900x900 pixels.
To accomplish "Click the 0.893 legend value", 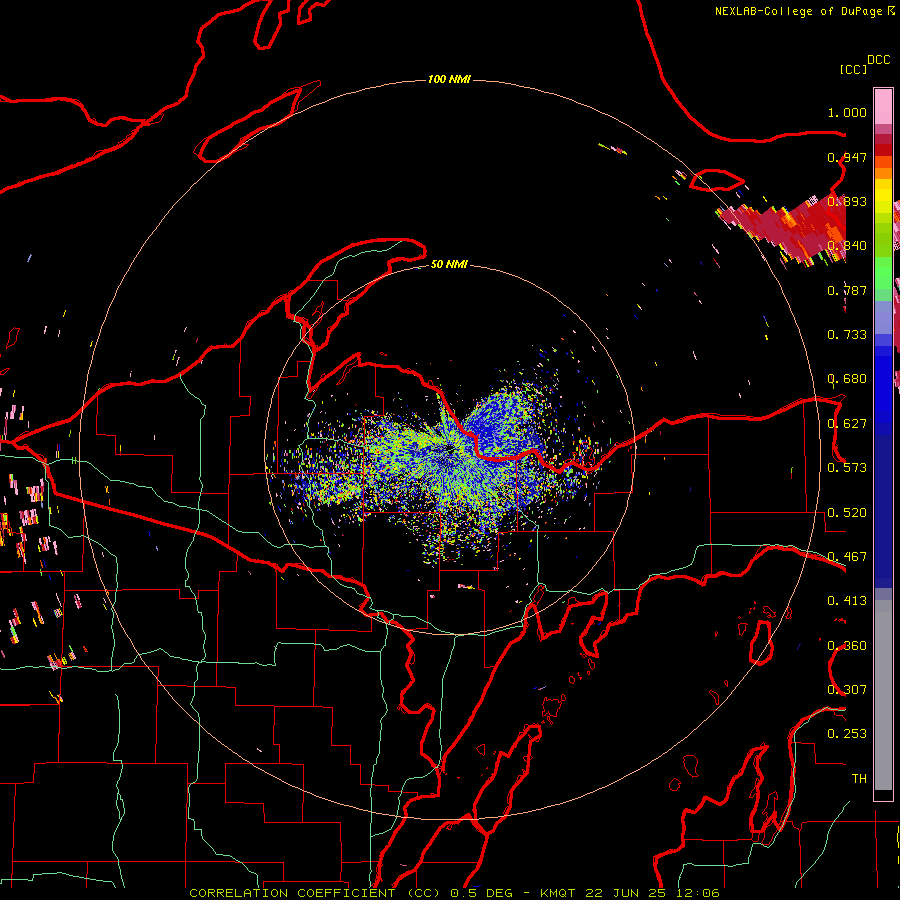I will (x=847, y=201).
